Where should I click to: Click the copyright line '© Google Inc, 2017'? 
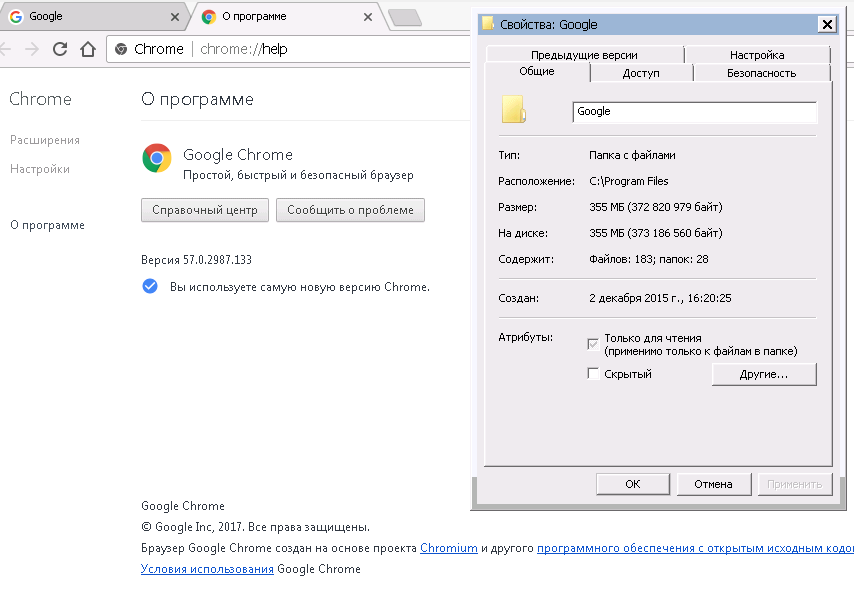(x=193, y=527)
